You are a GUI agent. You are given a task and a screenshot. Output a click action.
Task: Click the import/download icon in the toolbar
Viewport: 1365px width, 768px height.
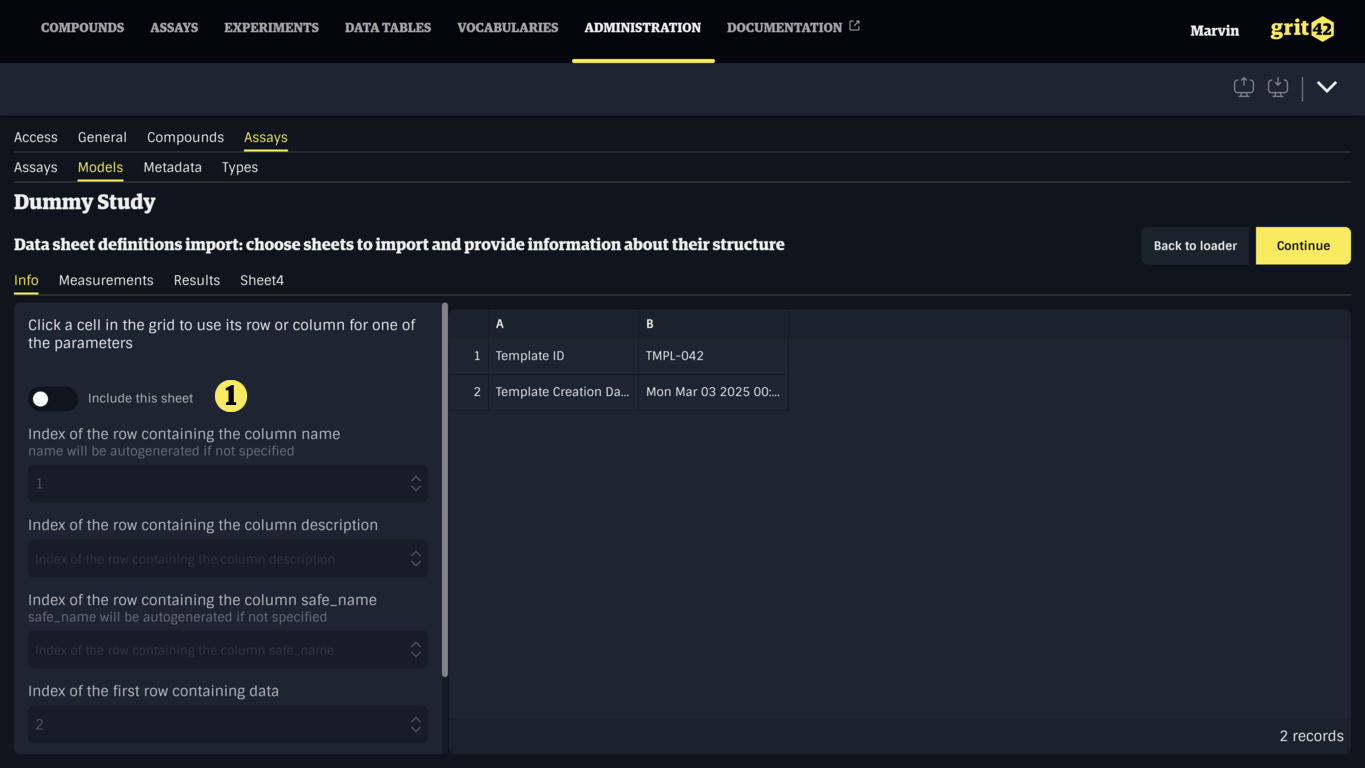coord(1277,87)
